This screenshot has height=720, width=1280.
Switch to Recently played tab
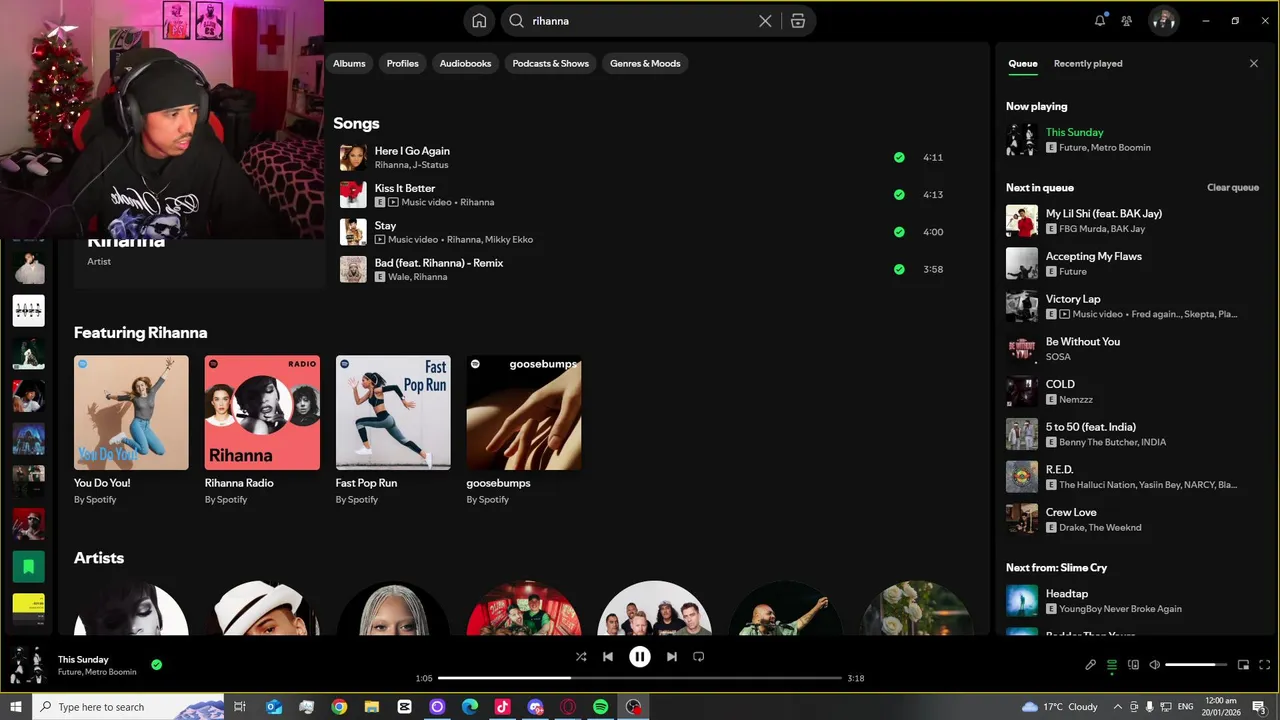click(x=1088, y=63)
